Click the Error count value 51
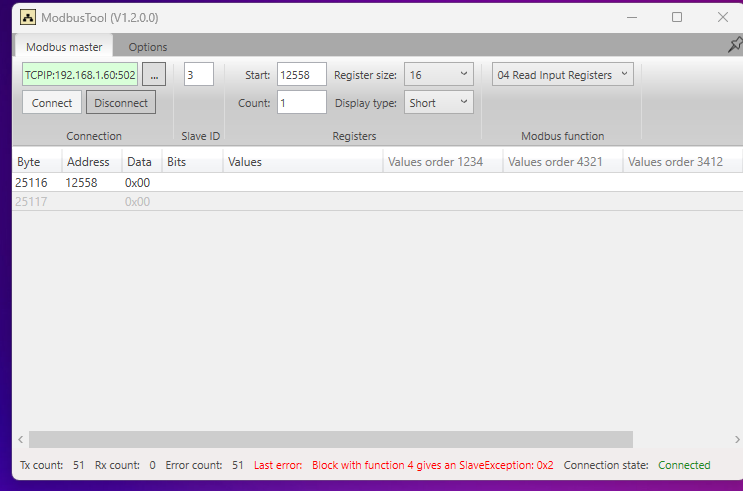The width and height of the screenshot is (743, 491). (x=237, y=465)
